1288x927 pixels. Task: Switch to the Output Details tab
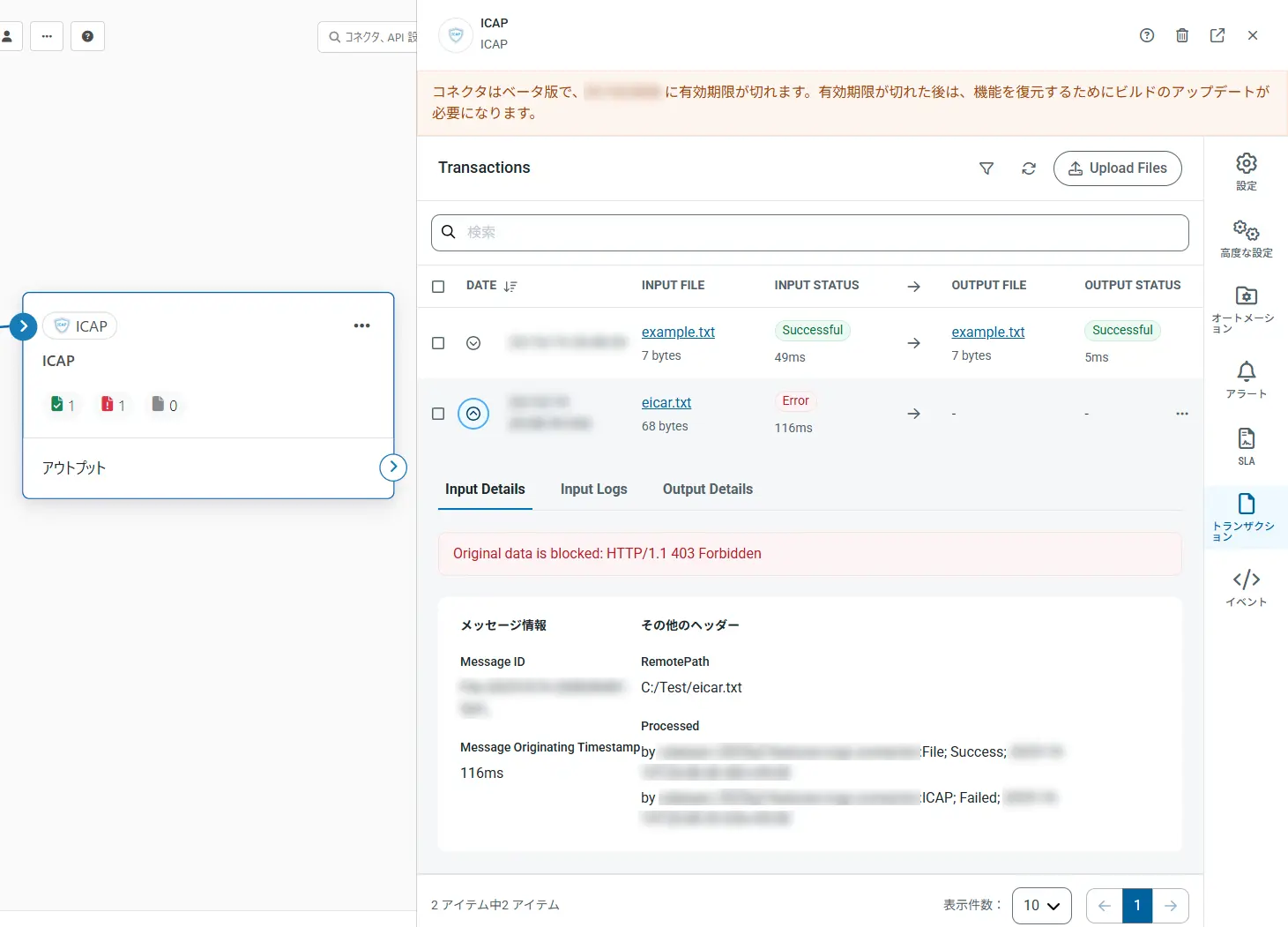707,489
